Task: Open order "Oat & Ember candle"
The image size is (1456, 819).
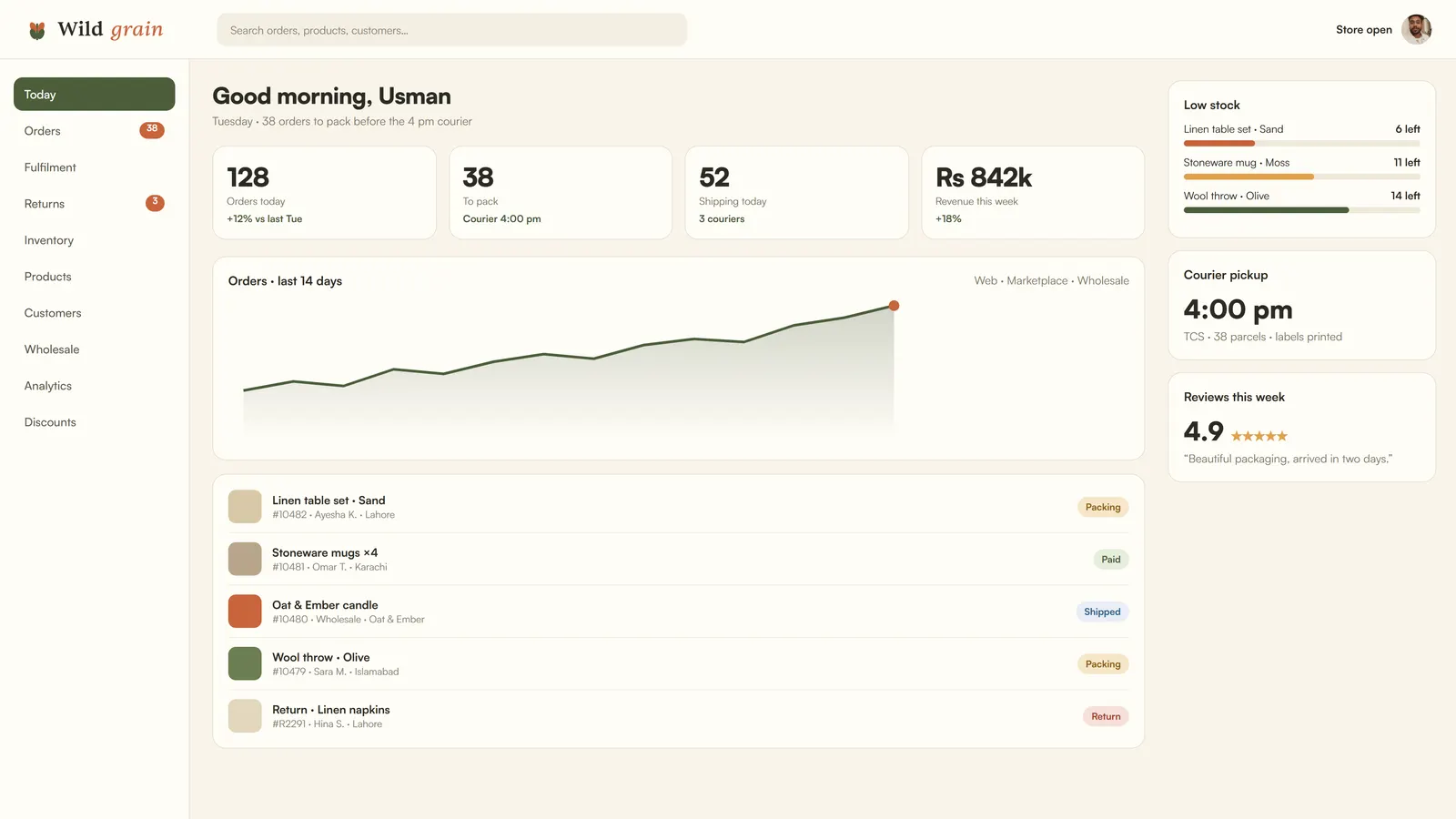Action: coord(325,605)
